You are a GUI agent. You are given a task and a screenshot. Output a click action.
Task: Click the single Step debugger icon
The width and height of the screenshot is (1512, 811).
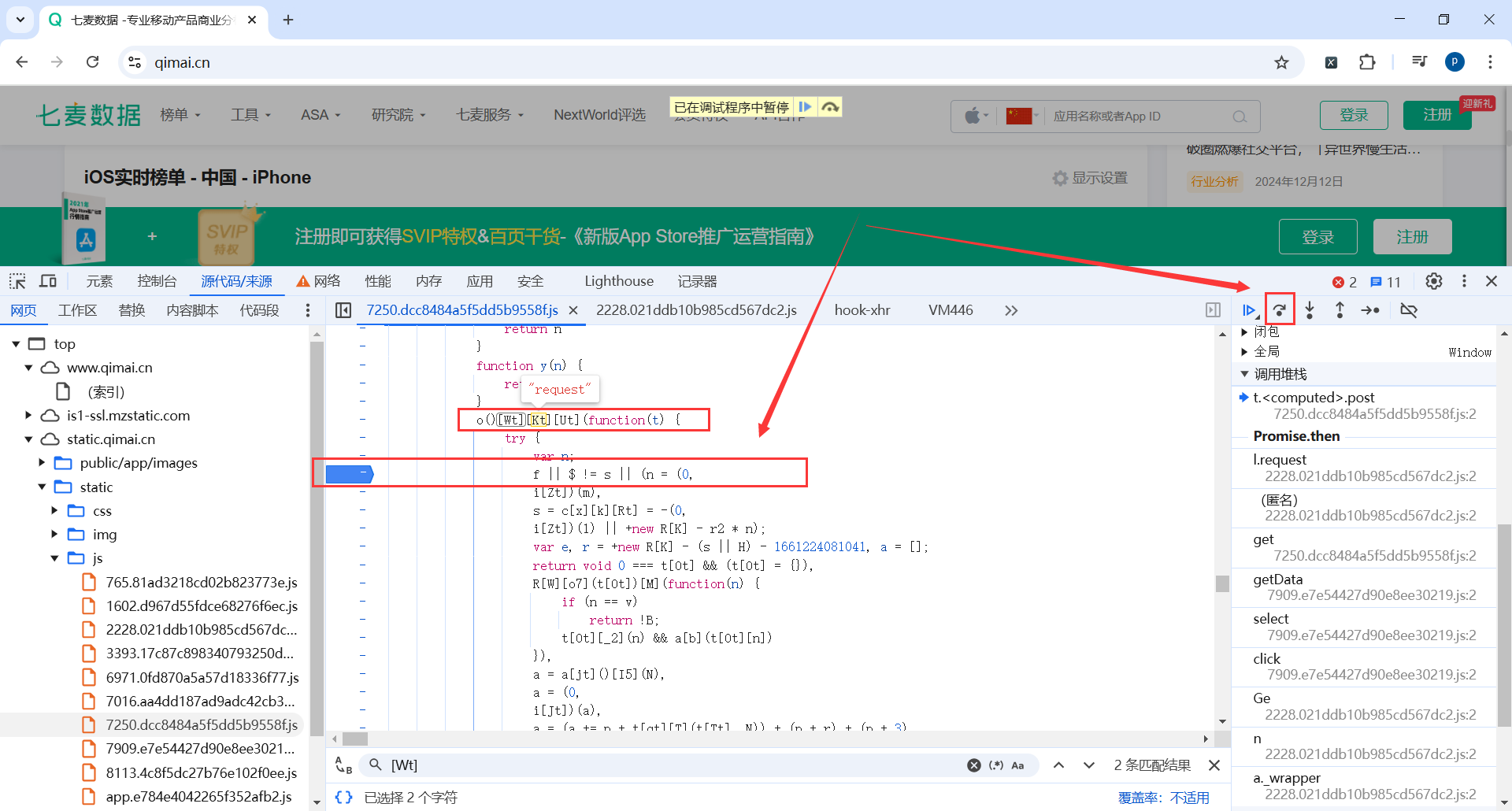1370,310
